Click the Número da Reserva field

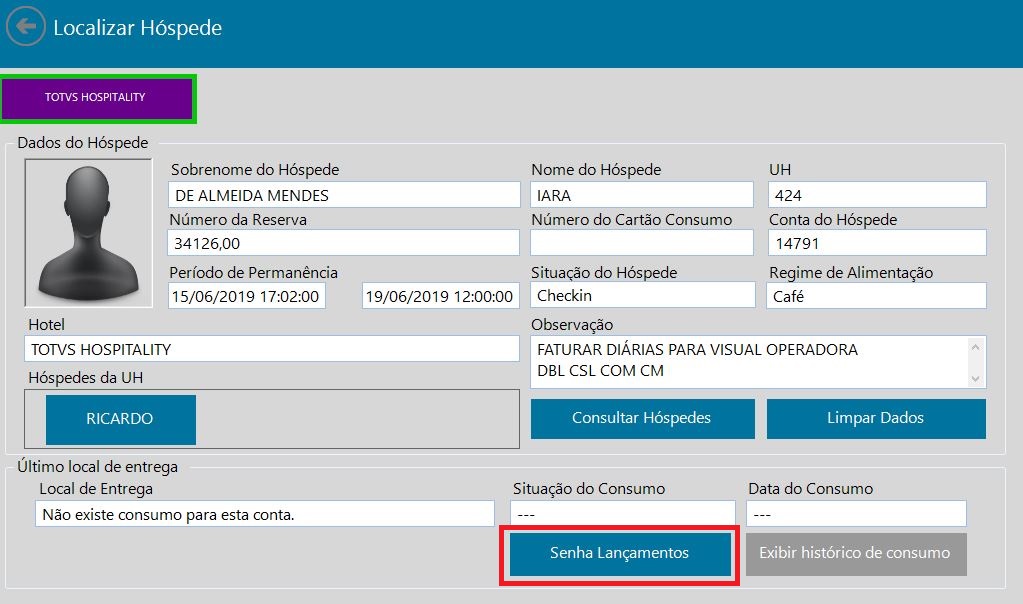[x=344, y=243]
